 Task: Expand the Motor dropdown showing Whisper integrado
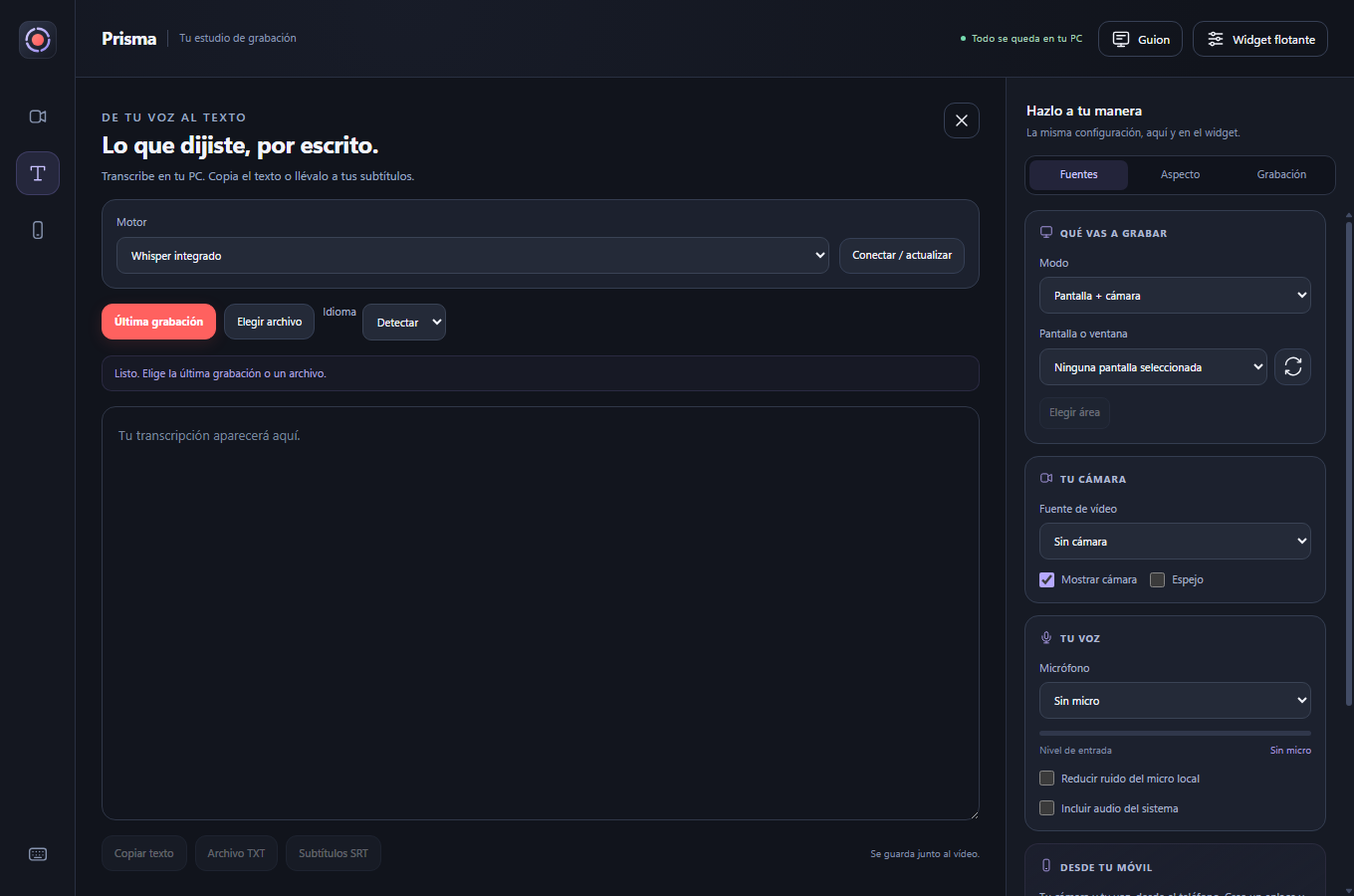coord(473,255)
